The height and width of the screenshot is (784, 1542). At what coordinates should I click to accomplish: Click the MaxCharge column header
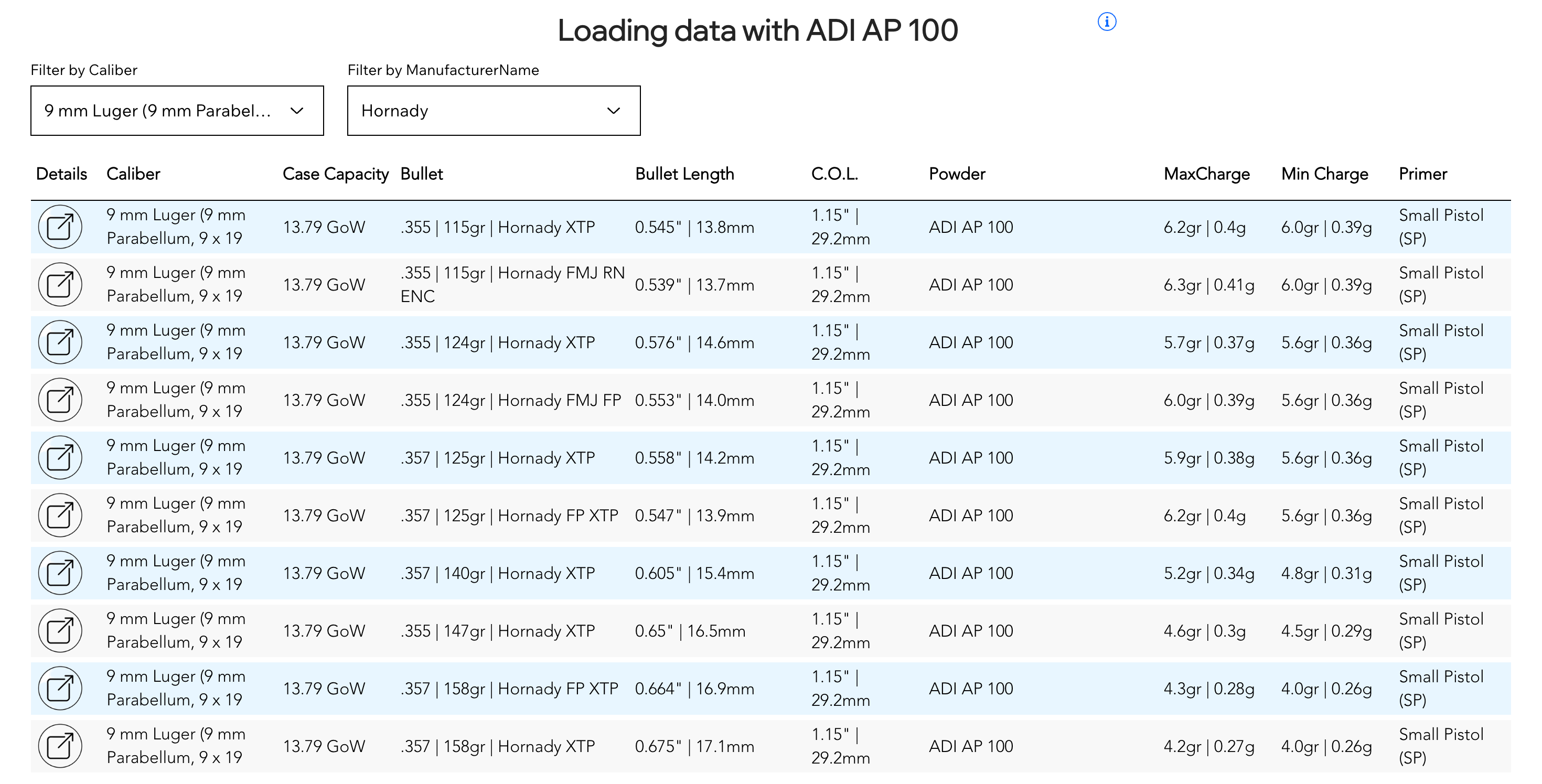(1207, 174)
